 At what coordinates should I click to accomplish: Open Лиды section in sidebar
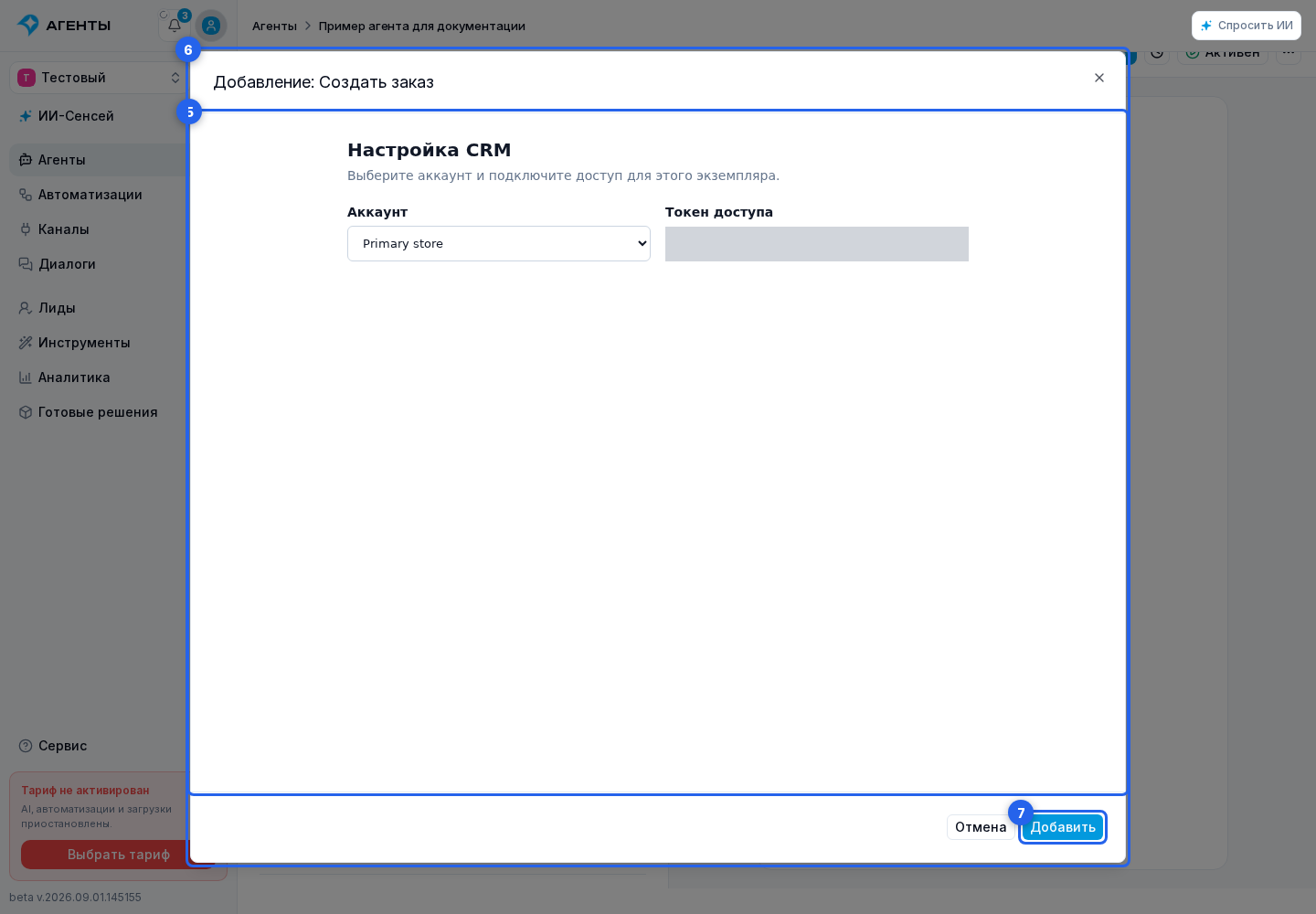(98, 308)
